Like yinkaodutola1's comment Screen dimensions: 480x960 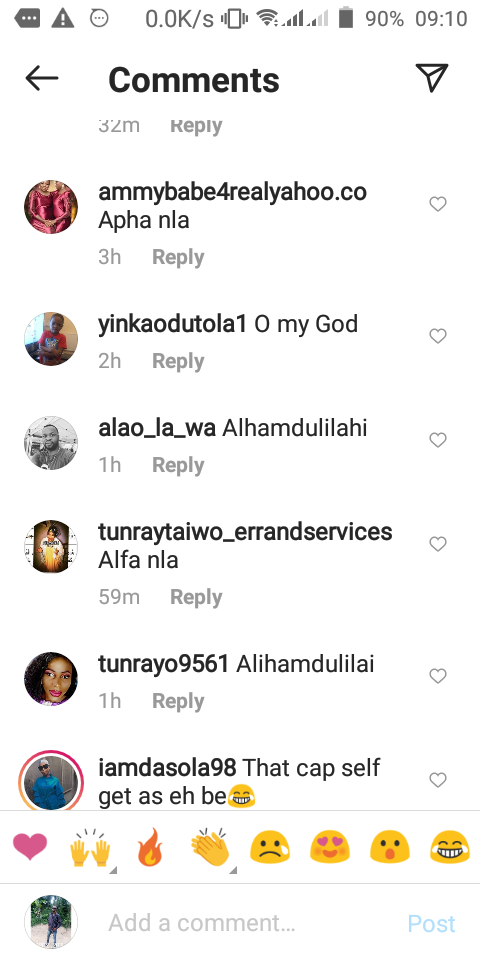pyautogui.click(x=438, y=336)
